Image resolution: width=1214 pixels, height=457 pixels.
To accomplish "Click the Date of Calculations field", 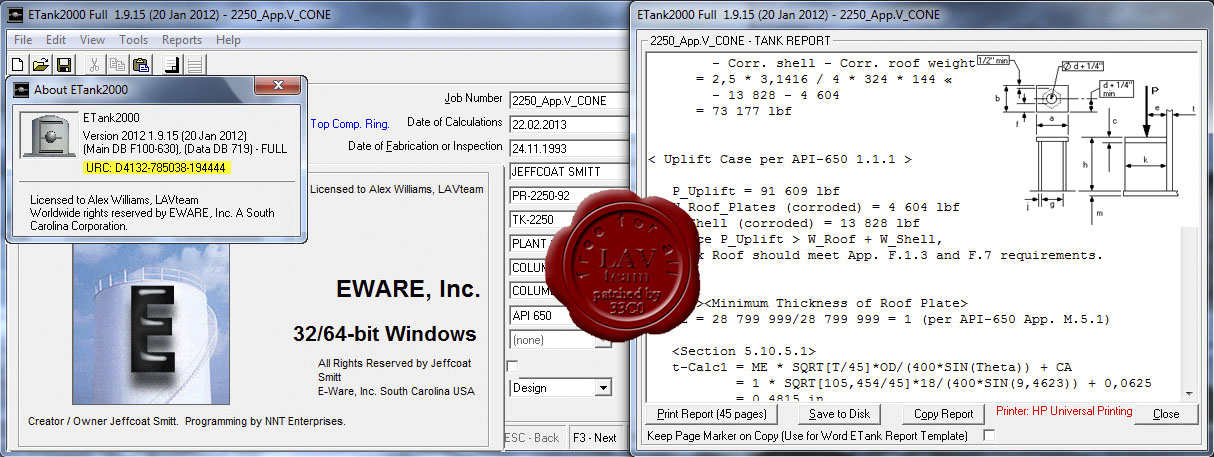I will click(x=566, y=124).
